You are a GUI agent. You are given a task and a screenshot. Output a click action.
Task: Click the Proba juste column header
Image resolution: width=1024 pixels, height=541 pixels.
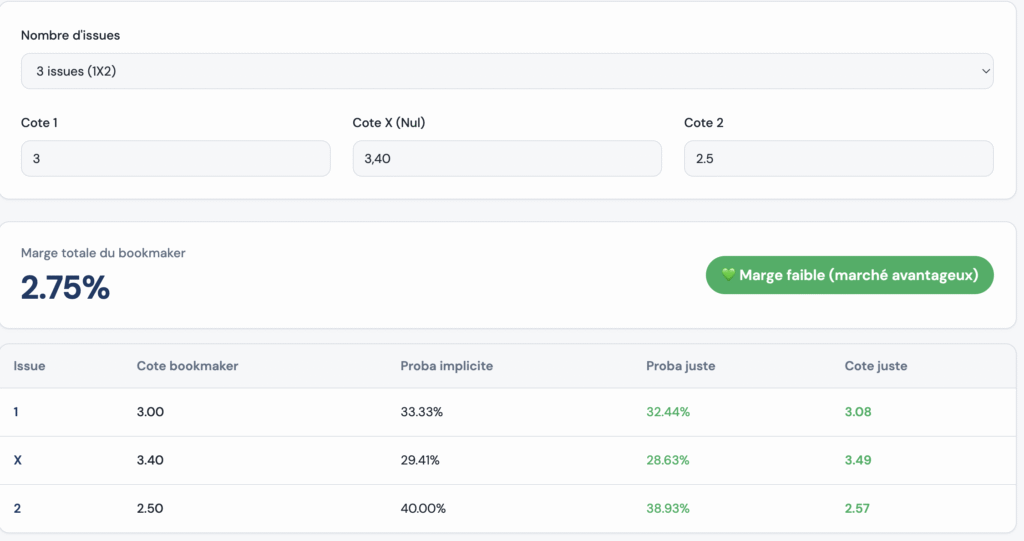coord(680,366)
